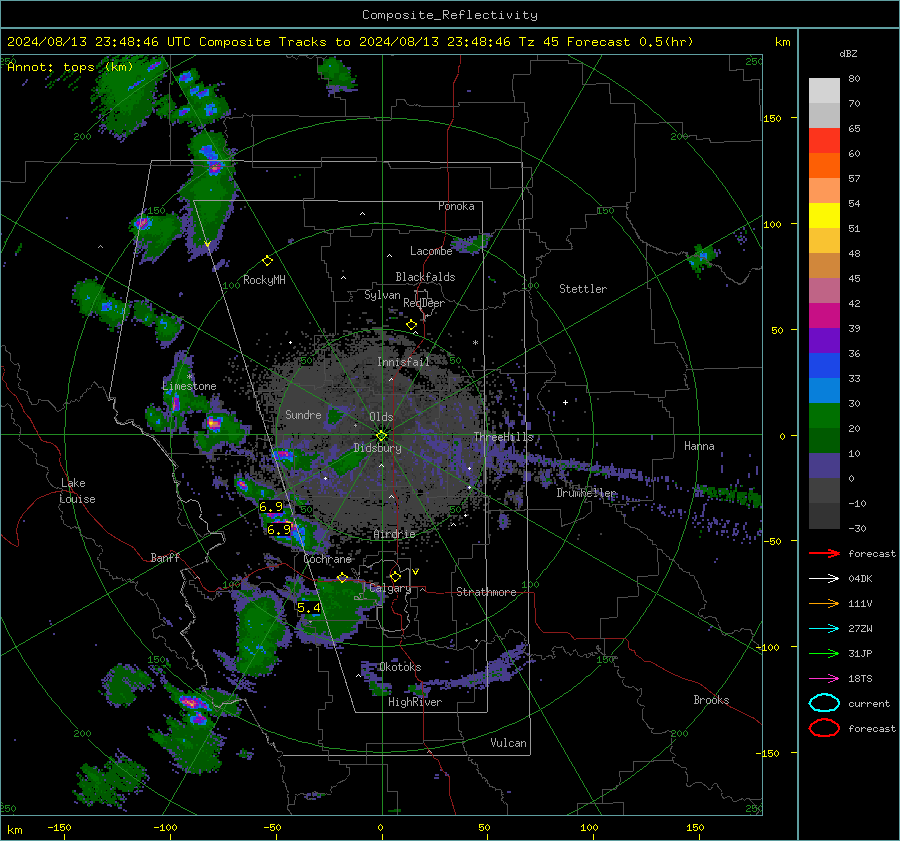Screen dimensions: 900x841
Task: Click the cyan current ellipse legend icon
Action: [824, 703]
